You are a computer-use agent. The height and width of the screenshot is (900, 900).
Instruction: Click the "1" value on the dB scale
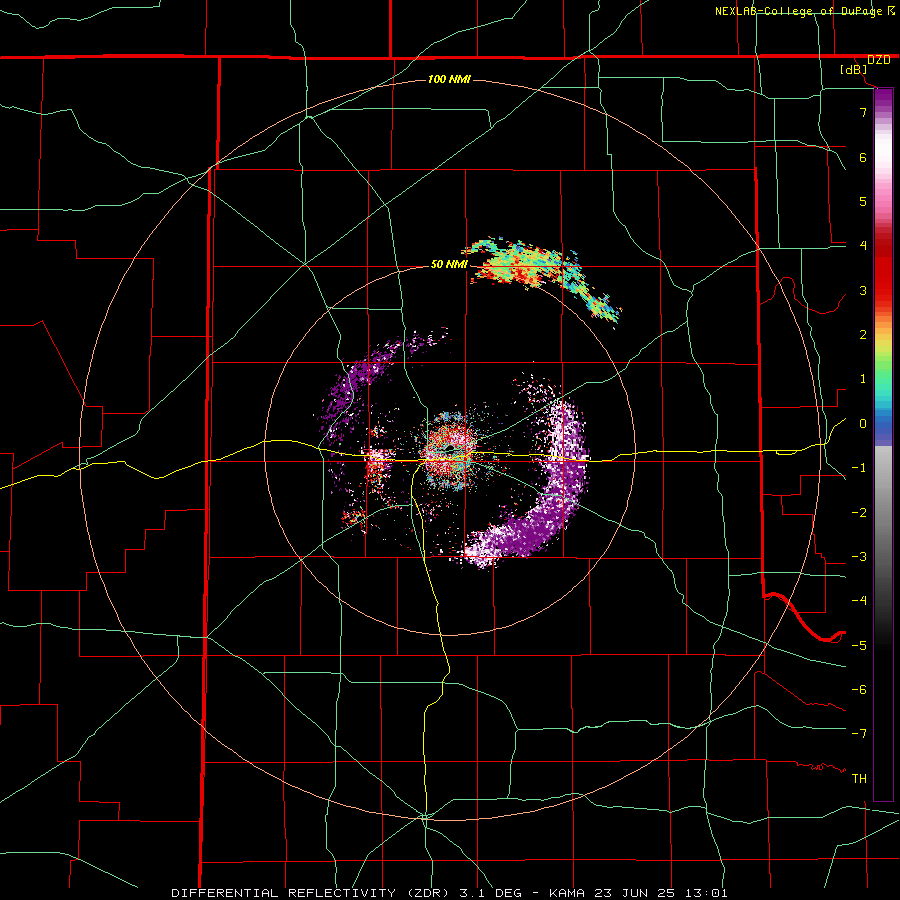pos(863,379)
